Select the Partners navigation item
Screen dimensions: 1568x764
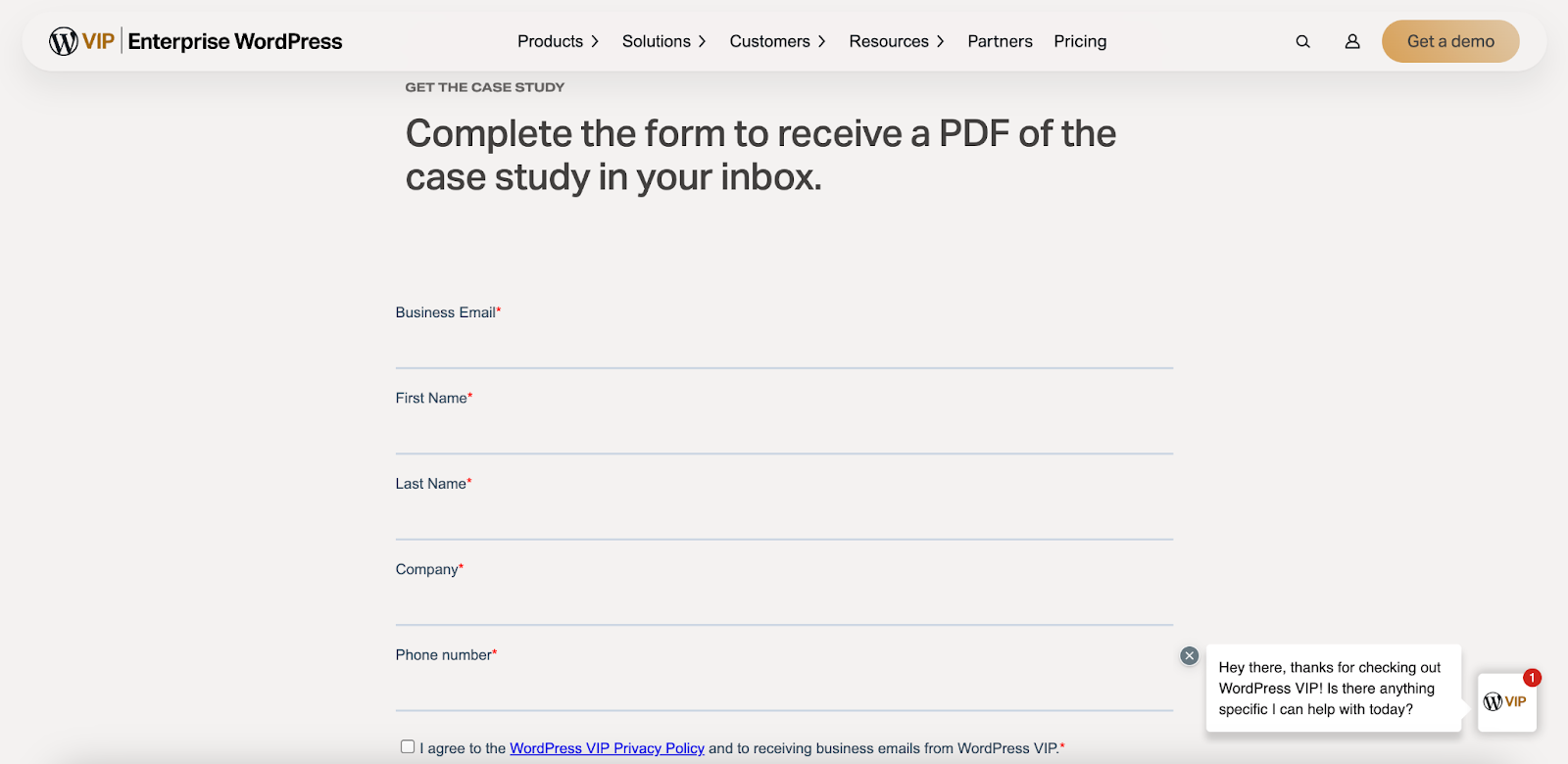[999, 41]
